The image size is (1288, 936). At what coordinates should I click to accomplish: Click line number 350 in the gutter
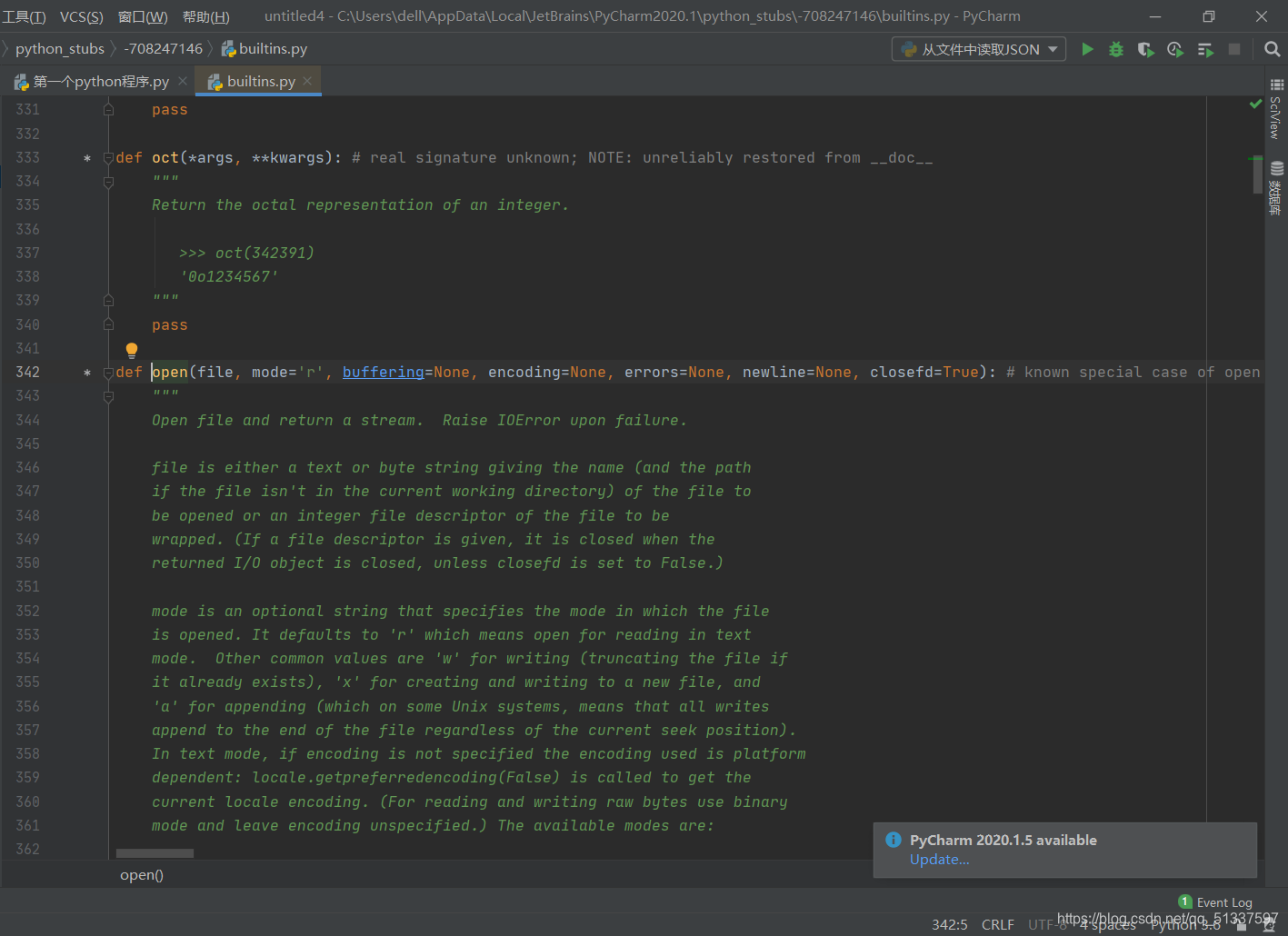[x=28, y=563]
